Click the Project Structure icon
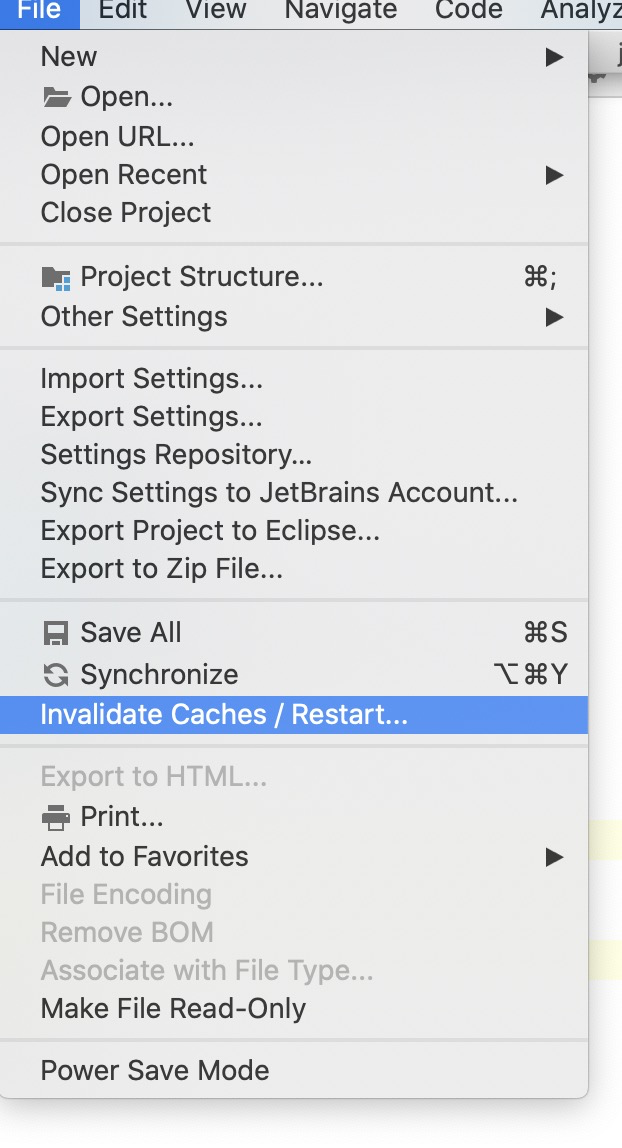Image resolution: width=622 pixels, height=1148 pixels. pos(56,278)
